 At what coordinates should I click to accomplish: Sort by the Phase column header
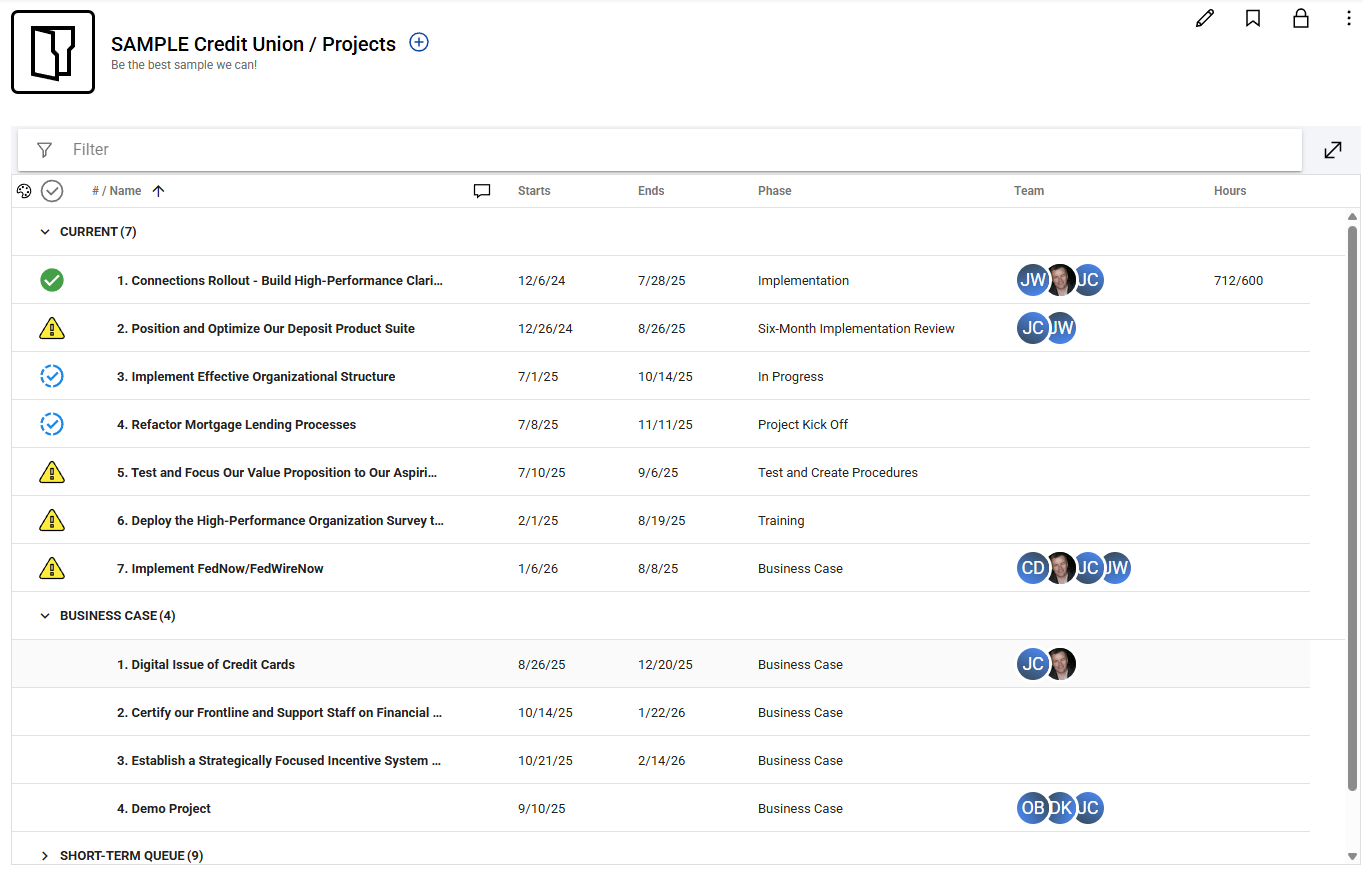click(x=774, y=191)
